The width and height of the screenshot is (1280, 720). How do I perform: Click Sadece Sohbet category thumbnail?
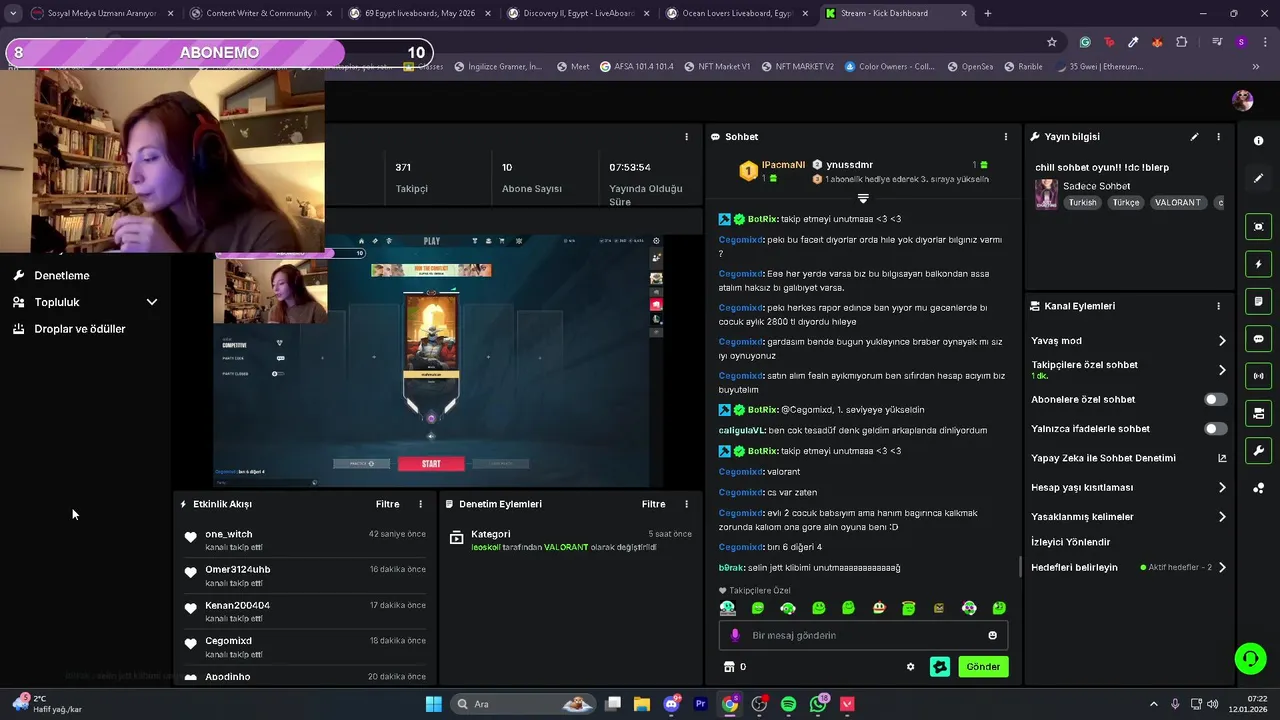click(x=1046, y=194)
